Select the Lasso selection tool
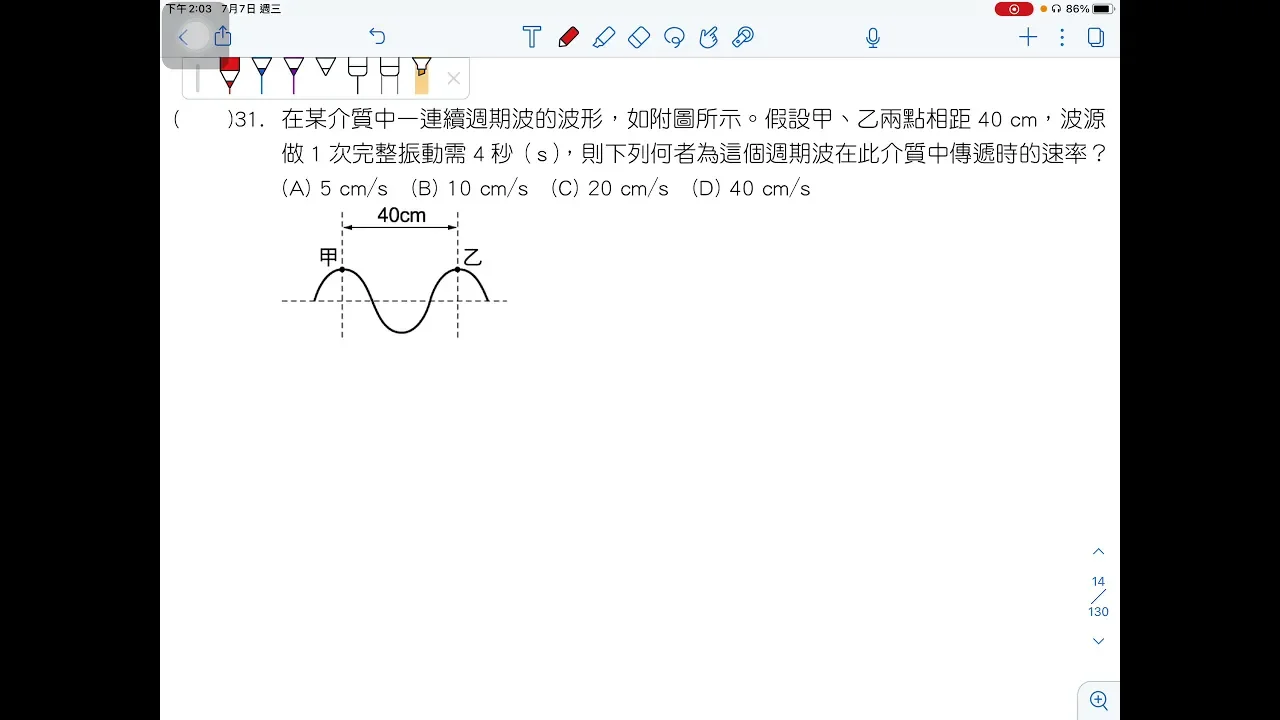 (x=674, y=37)
